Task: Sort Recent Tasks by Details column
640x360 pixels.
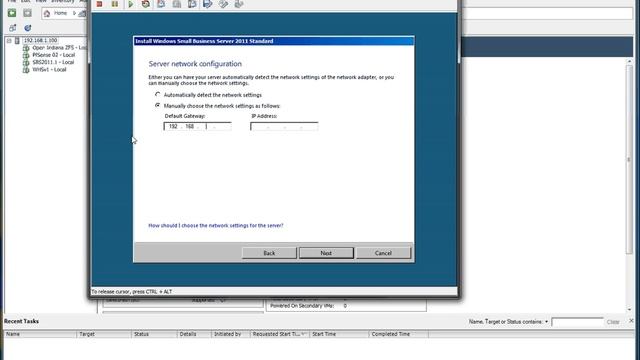Action: click(x=194, y=334)
